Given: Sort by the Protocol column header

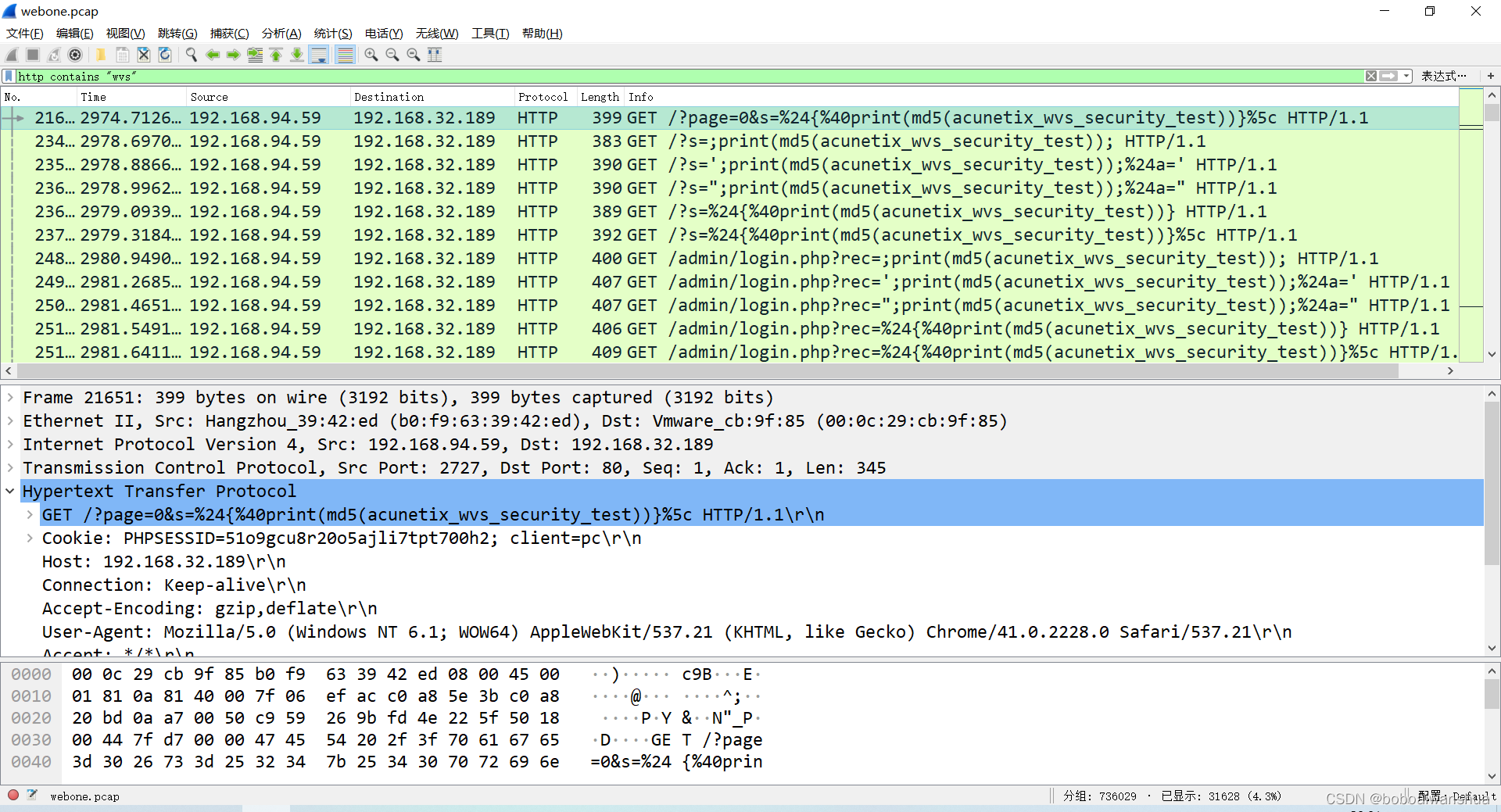Looking at the screenshot, I should 546,97.
